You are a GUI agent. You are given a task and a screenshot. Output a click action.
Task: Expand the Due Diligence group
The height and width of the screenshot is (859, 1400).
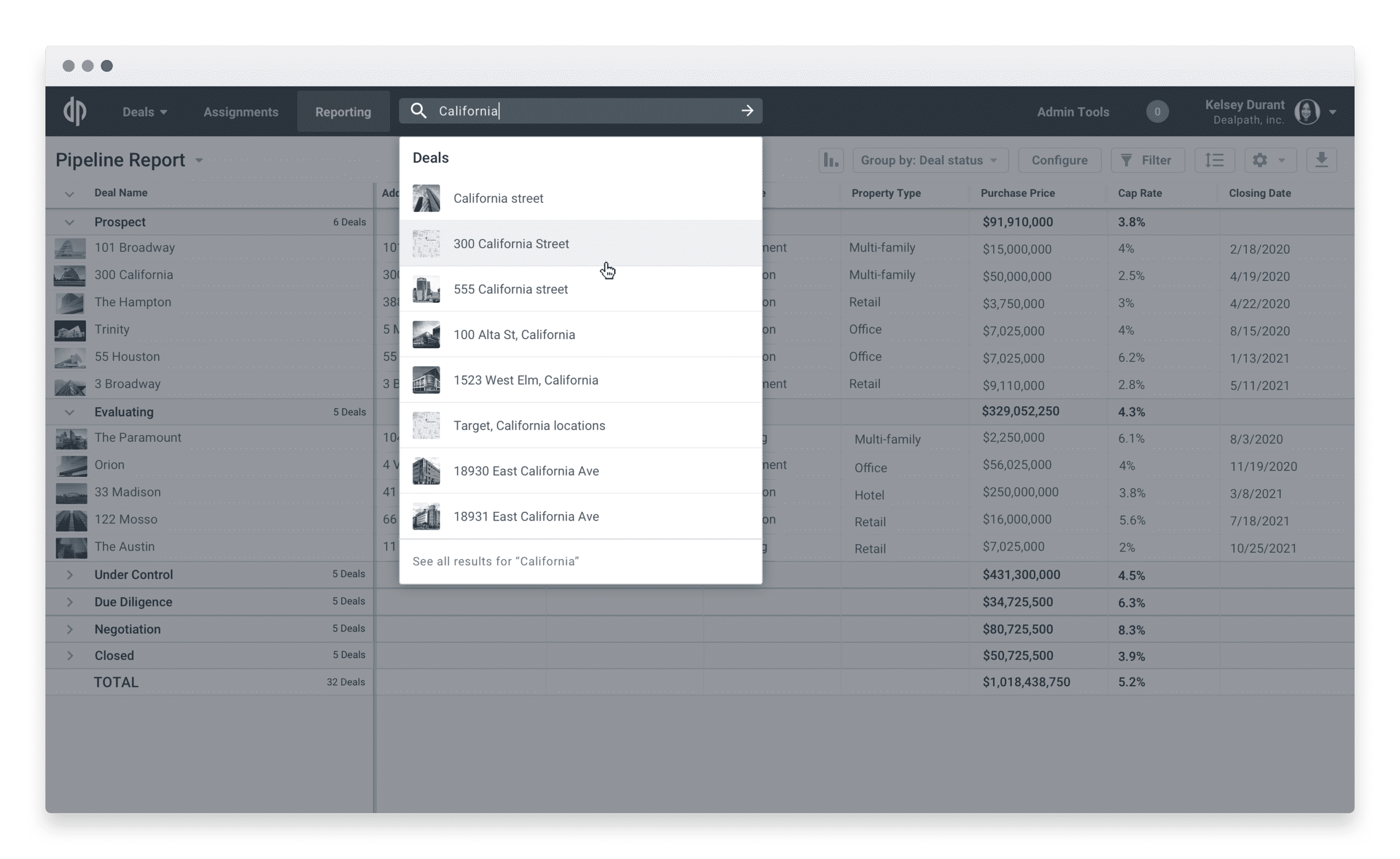click(69, 601)
